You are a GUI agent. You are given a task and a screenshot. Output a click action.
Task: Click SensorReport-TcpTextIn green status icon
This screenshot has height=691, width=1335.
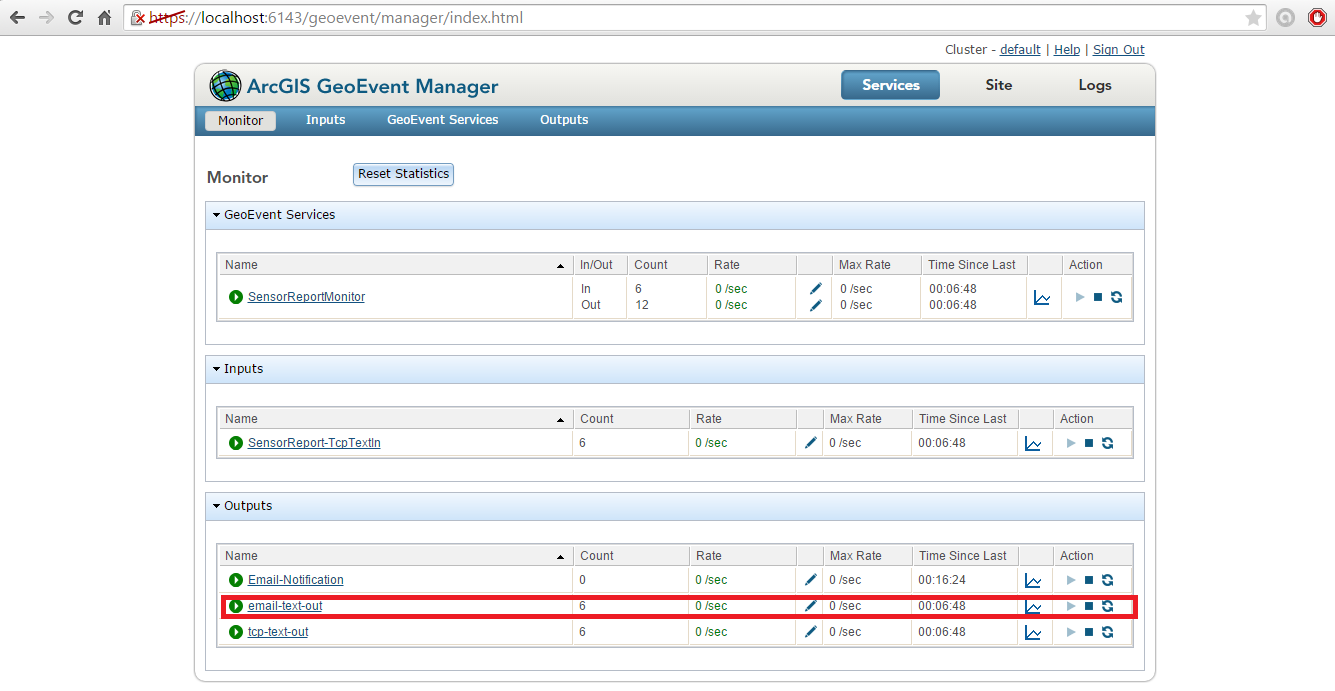(x=236, y=443)
